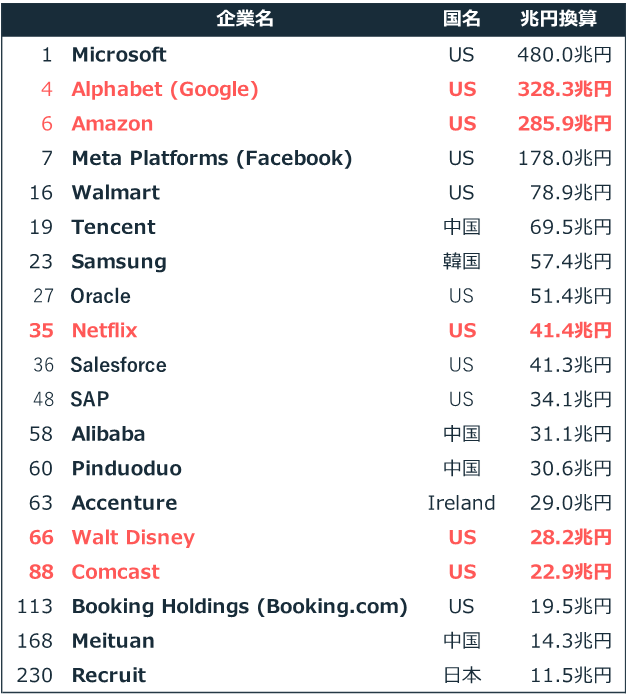Select the Alibaba company name
Image resolution: width=627 pixels, height=694 pixels.
pos(108,434)
